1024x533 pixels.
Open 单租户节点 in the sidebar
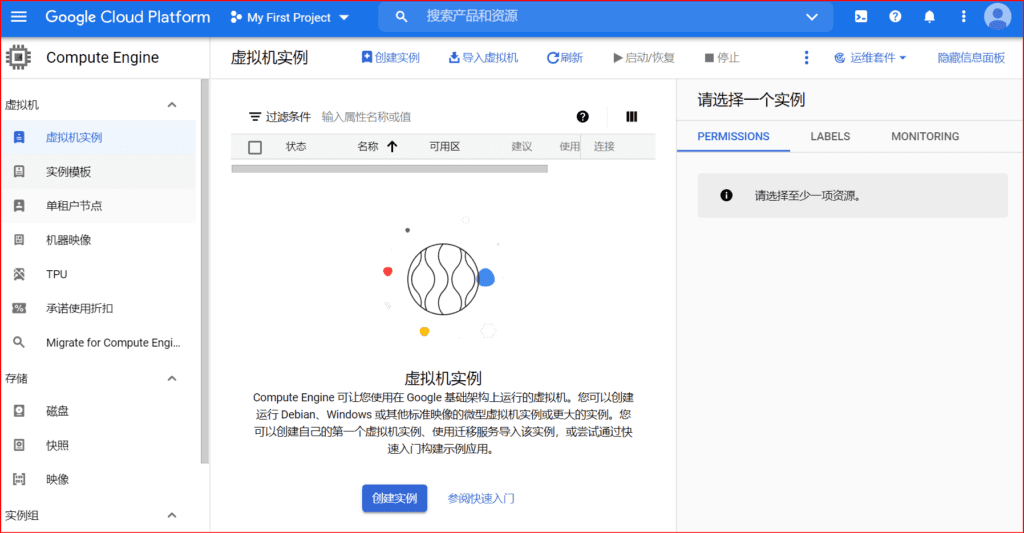click(x=98, y=206)
